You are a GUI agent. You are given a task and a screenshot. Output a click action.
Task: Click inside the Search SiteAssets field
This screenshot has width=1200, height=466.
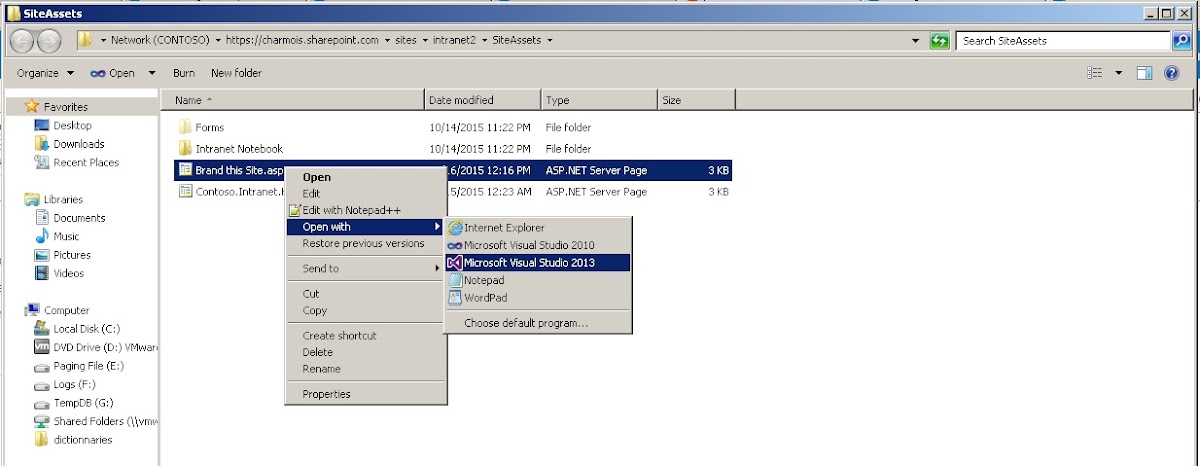click(x=1064, y=41)
